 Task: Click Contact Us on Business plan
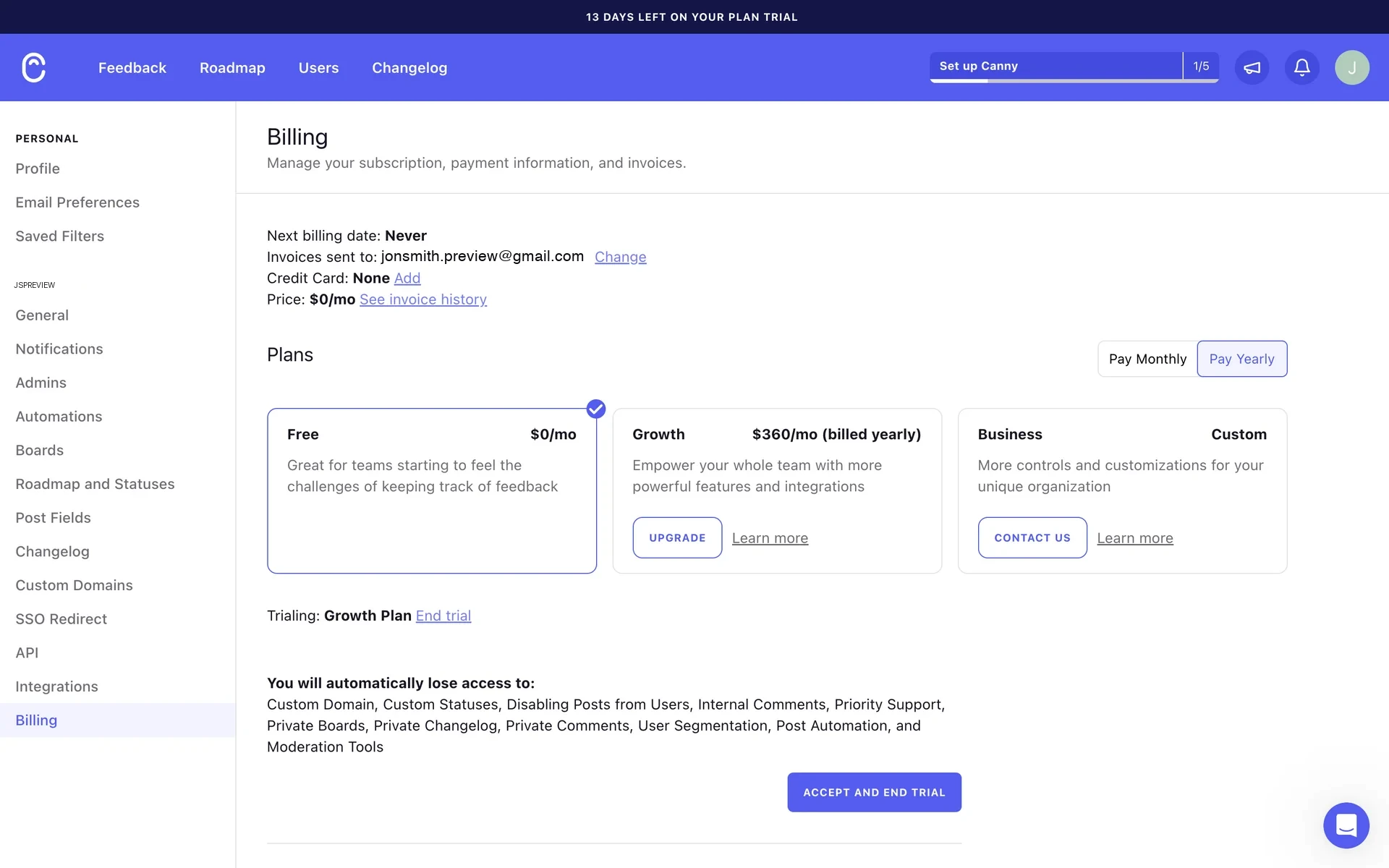[1032, 537]
